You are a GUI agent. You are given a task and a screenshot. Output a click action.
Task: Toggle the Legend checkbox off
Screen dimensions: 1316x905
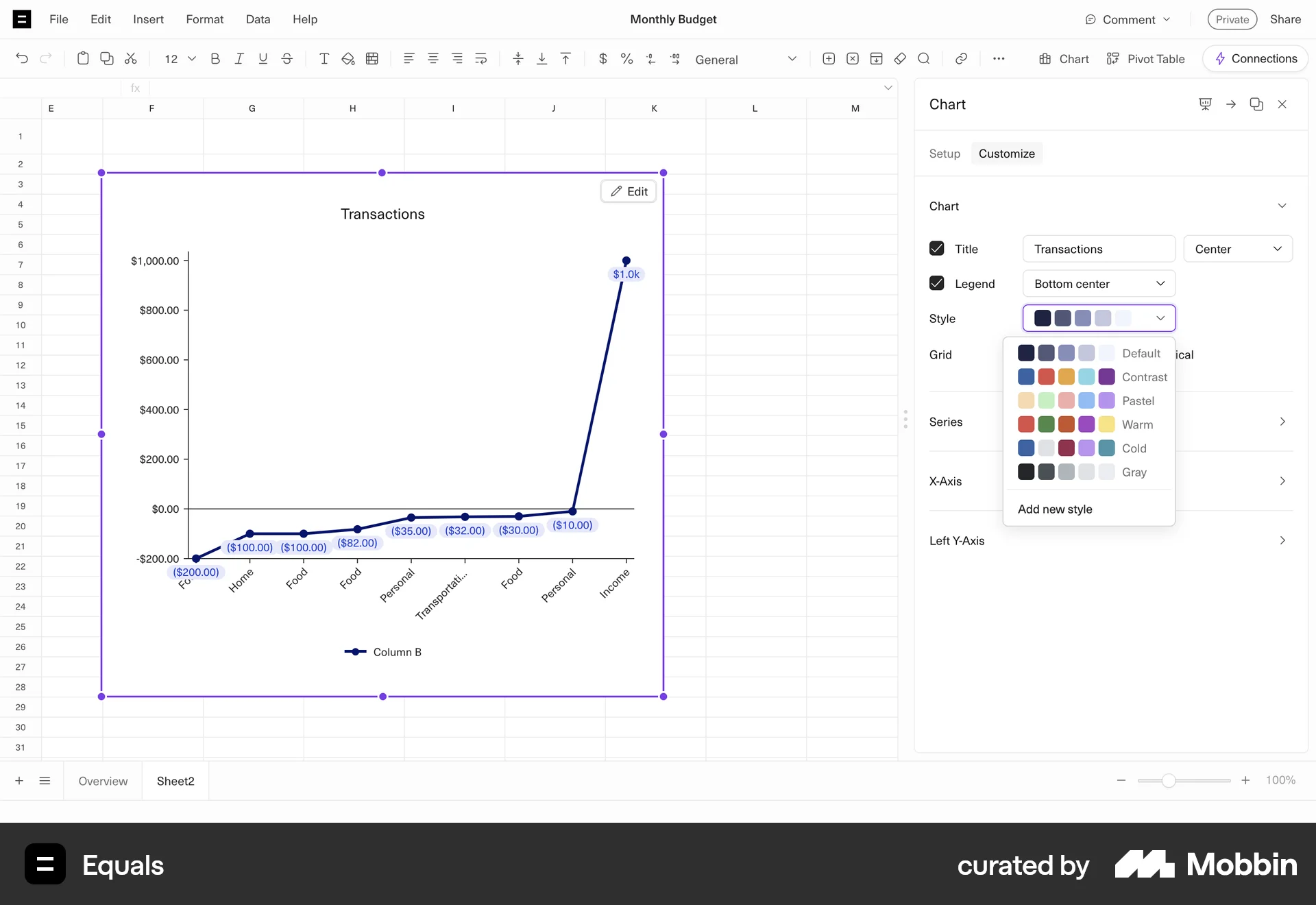(936, 283)
